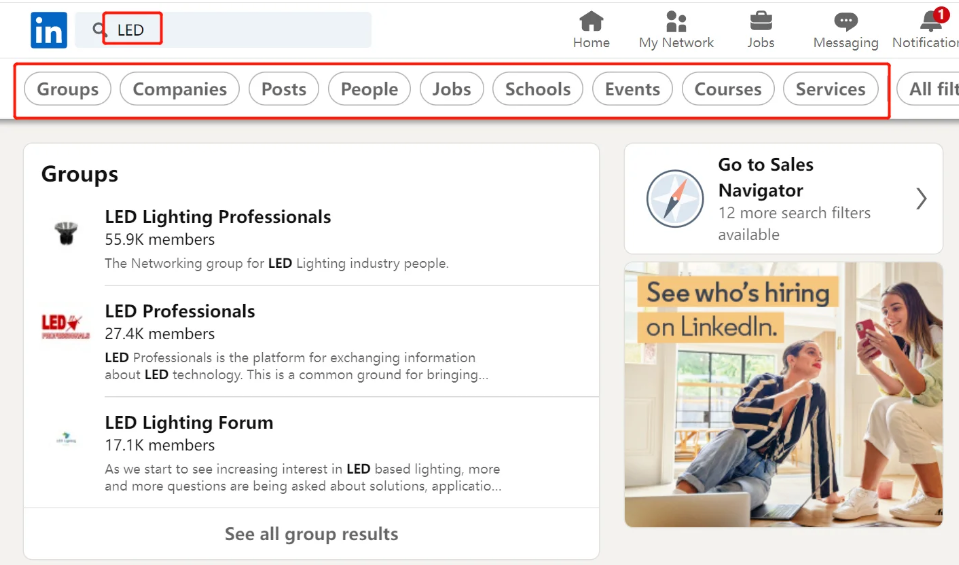The height and width of the screenshot is (565, 959).
Task: Click the red notification badge
Action: 941,15
